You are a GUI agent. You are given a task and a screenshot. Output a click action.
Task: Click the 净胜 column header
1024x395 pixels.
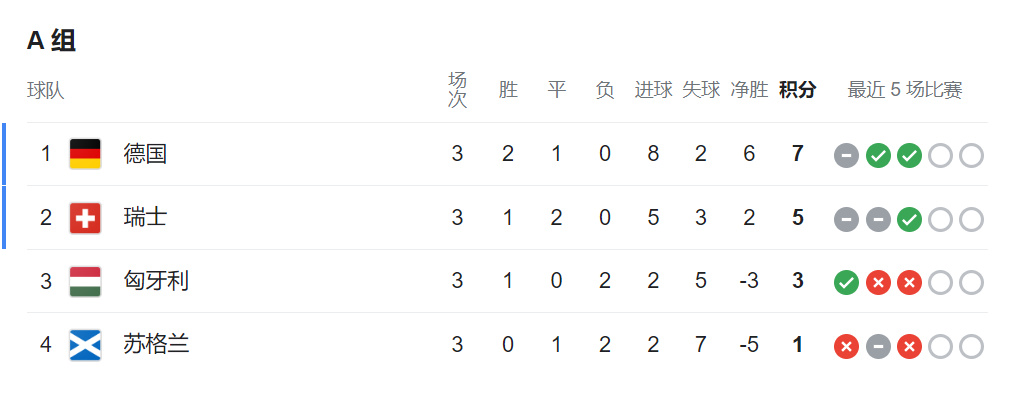749,89
